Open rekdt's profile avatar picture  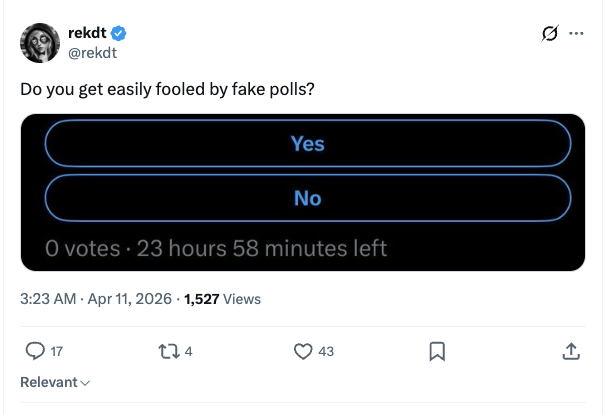pos(41,42)
